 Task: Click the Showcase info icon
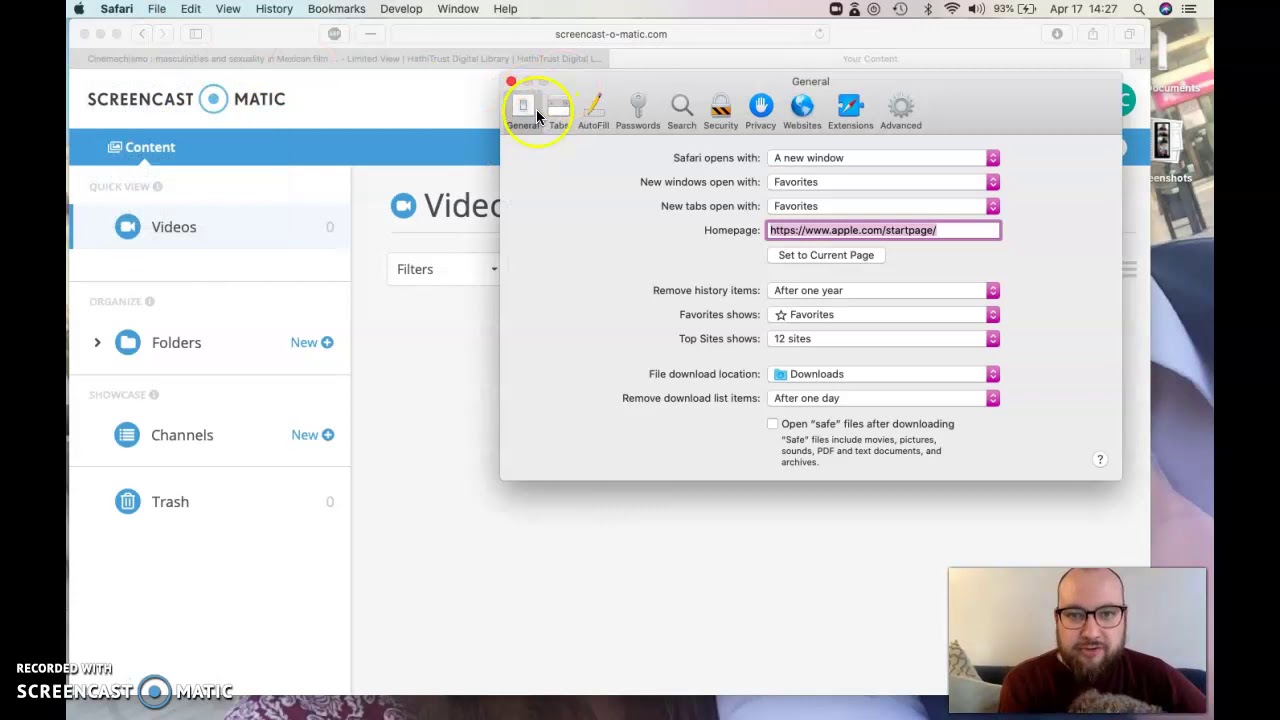(153, 395)
